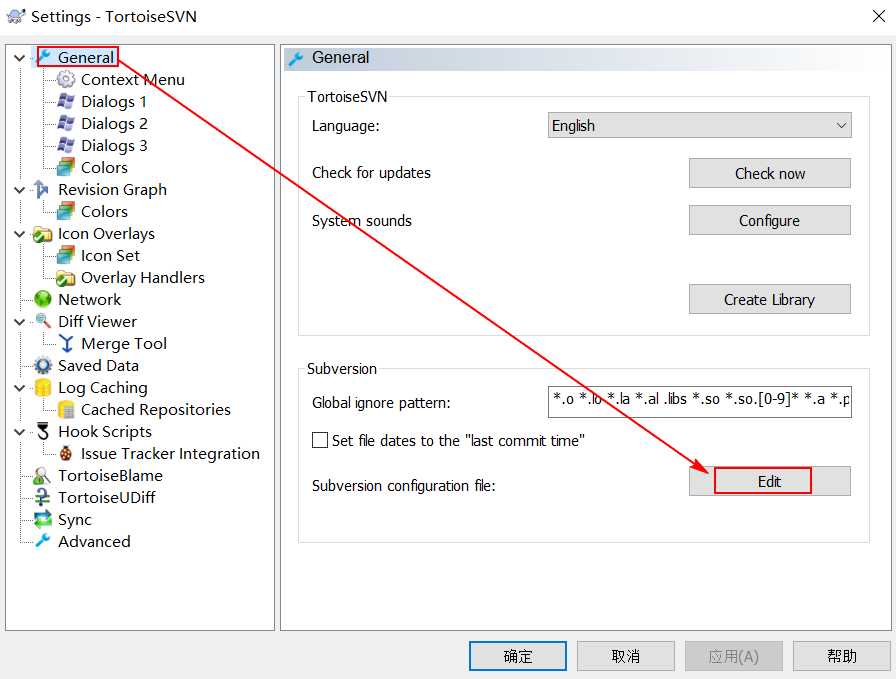The width and height of the screenshot is (896, 679).
Task: Select Merge Tool in the tree
Action: click(x=124, y=344)
